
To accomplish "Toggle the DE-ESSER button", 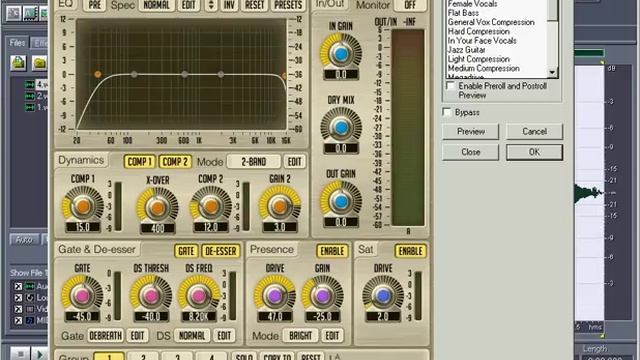I will [220, 251].
